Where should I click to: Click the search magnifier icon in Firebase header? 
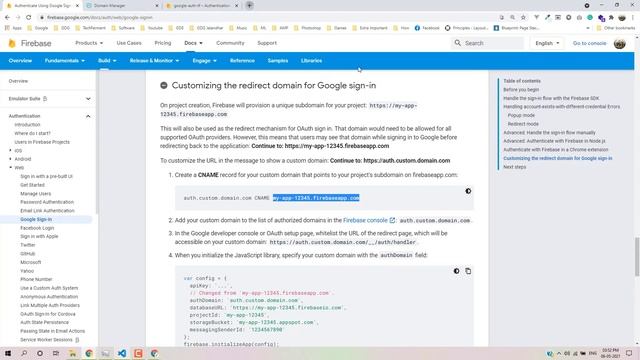tap(458, 43)
